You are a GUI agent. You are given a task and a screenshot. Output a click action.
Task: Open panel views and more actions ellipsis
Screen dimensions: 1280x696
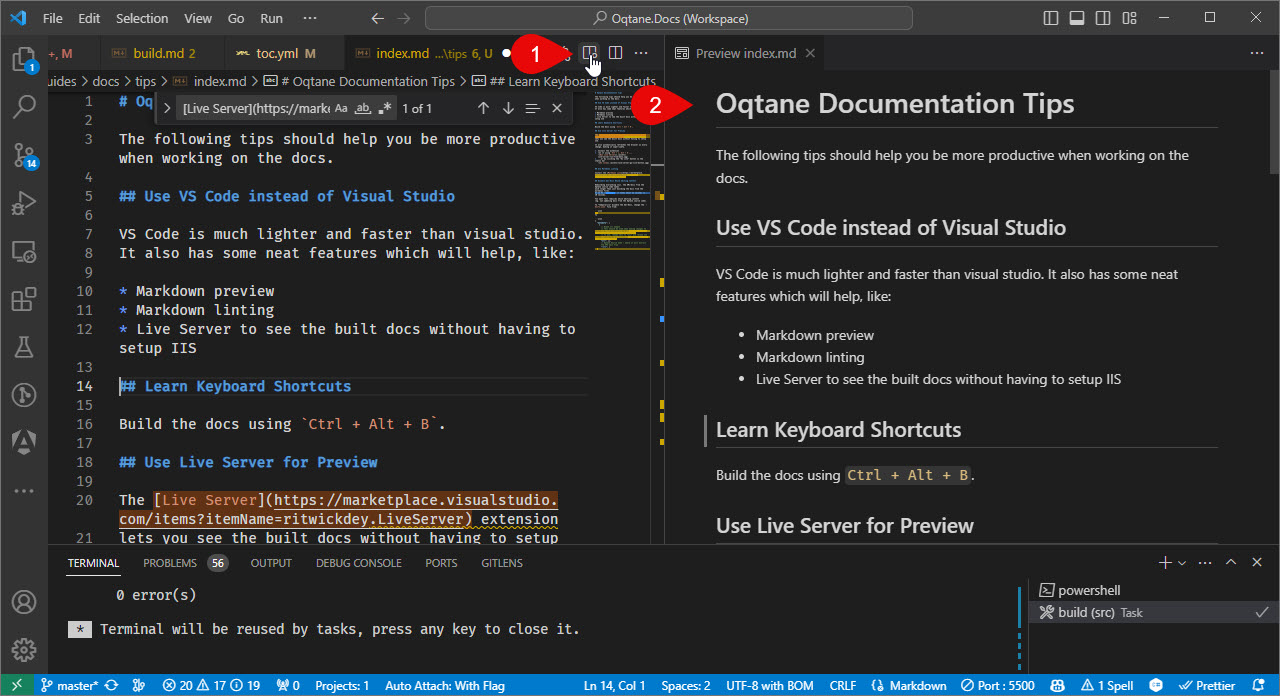click(x=1205, y=563)
